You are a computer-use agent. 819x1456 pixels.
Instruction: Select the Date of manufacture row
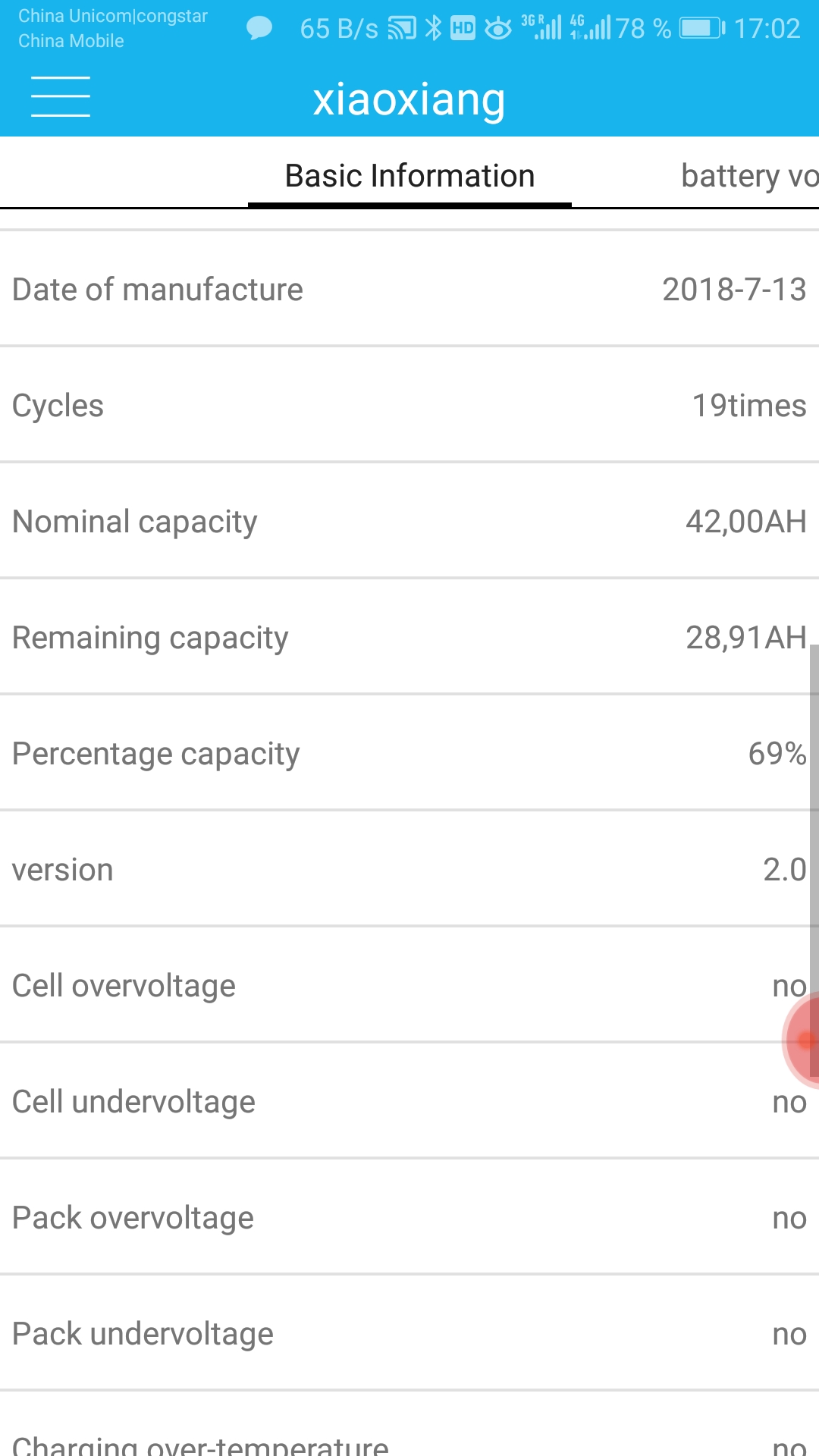coord(409,290)
